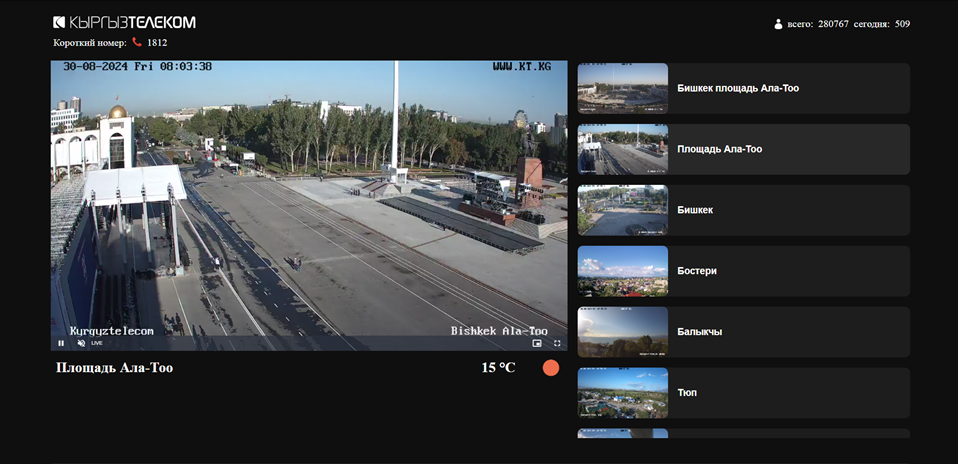The height and width of the screenshot is (464, 958).
Task: Select the Бостери camera title
Action: click(697, 271)
